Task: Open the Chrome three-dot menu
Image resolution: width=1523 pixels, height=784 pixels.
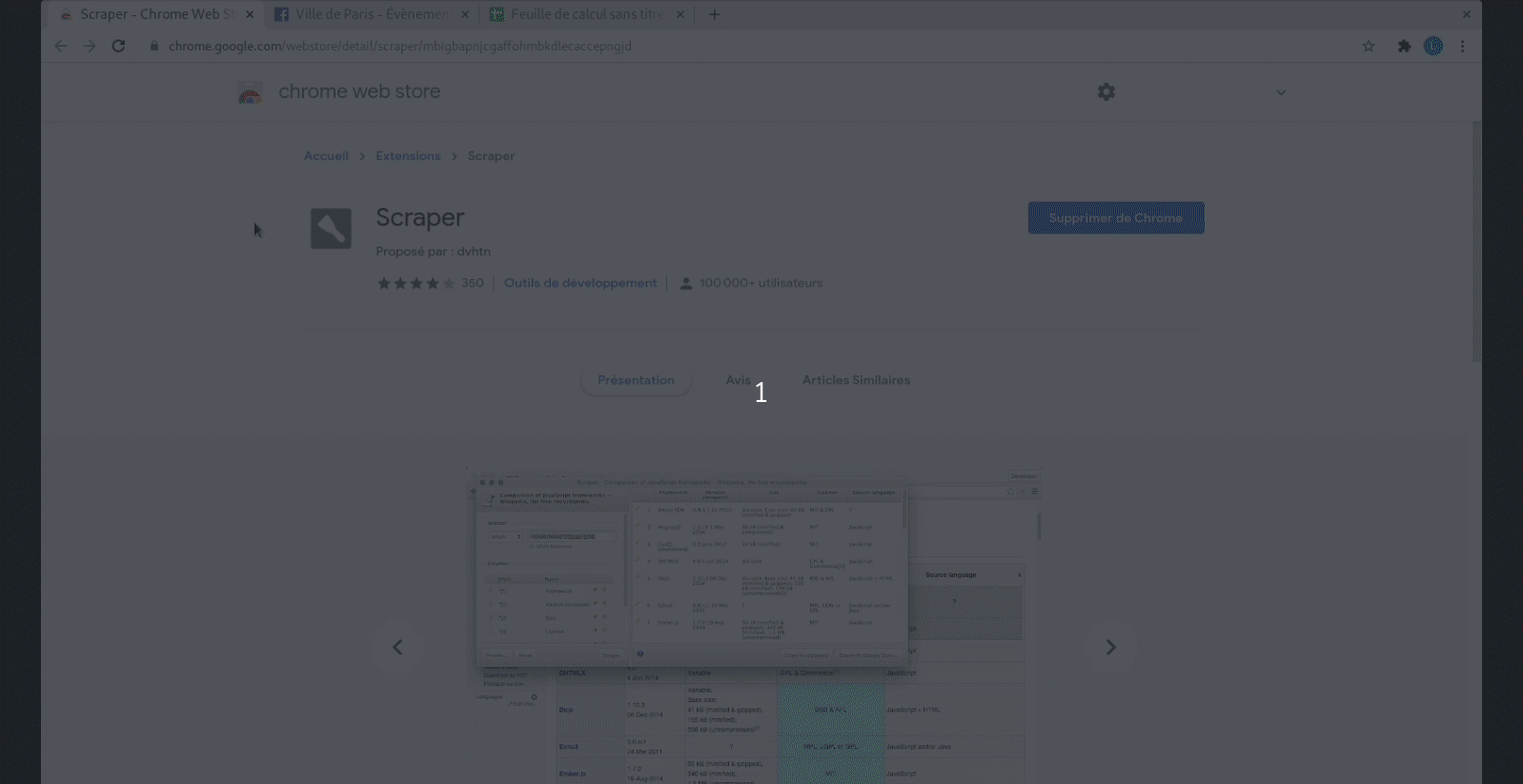Action: point(1463,46)
